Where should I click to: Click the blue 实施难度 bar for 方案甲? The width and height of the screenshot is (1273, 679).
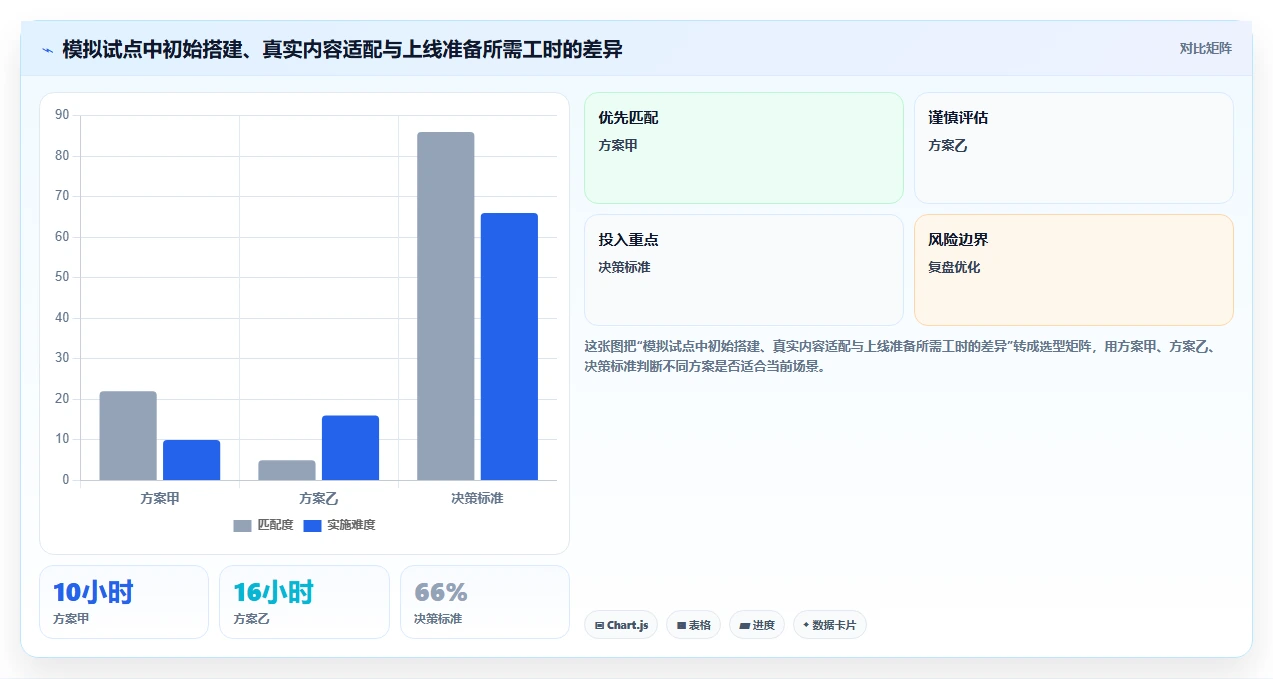tap(191, 460)
